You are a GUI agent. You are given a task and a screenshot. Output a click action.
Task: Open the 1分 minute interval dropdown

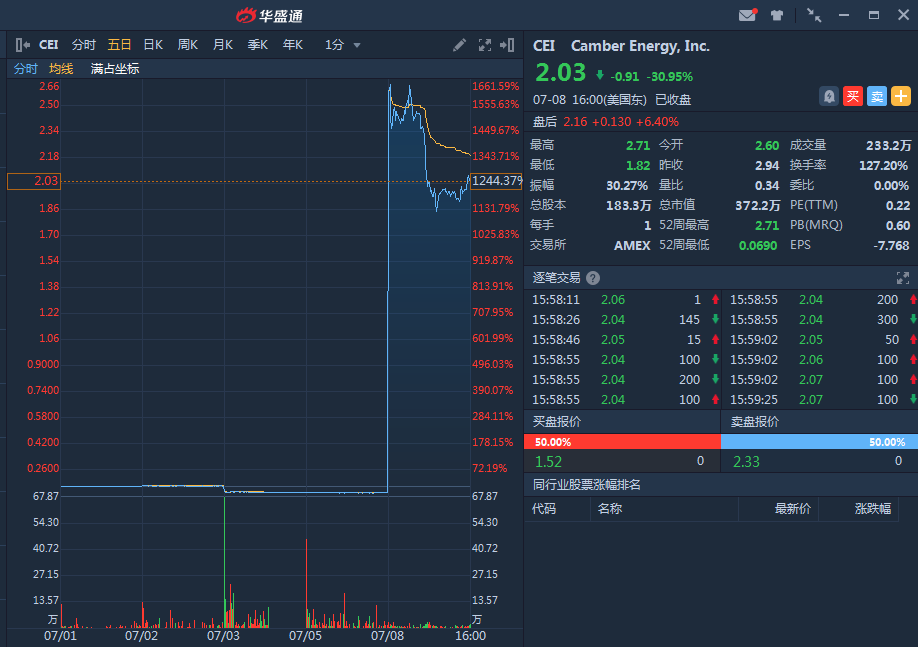pyautogui.click(x=342, y=45)
